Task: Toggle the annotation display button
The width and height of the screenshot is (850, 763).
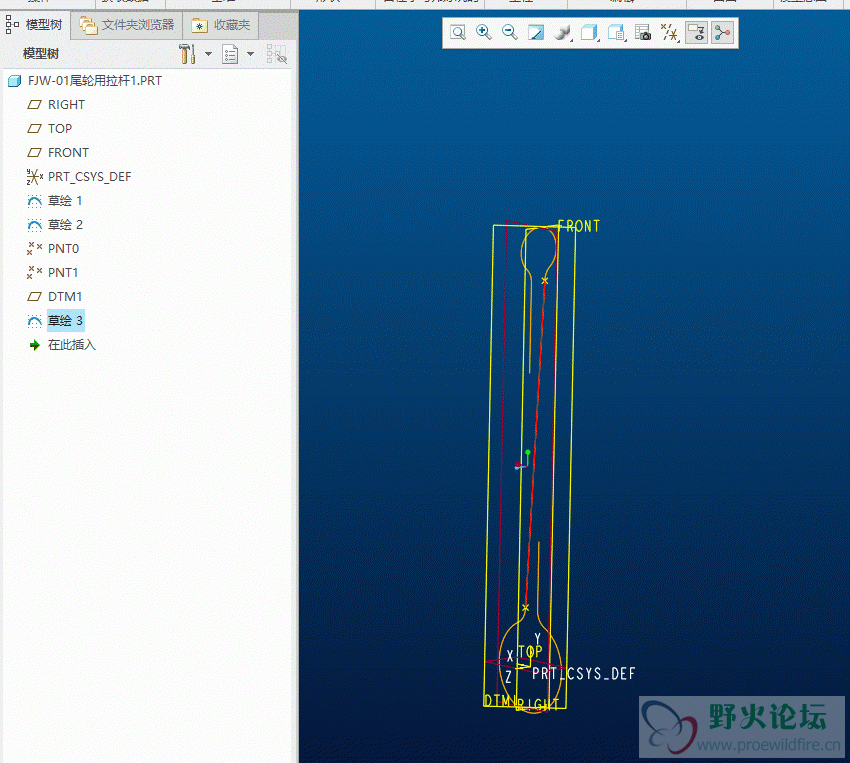Action: (x=697, y=33)
